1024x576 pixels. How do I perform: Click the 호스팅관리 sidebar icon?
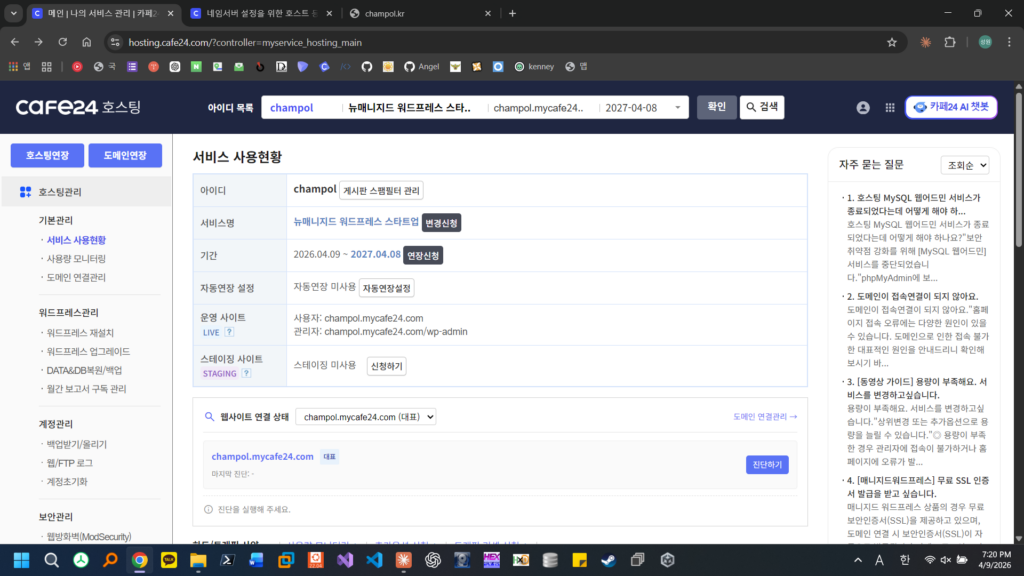(25, 192)
